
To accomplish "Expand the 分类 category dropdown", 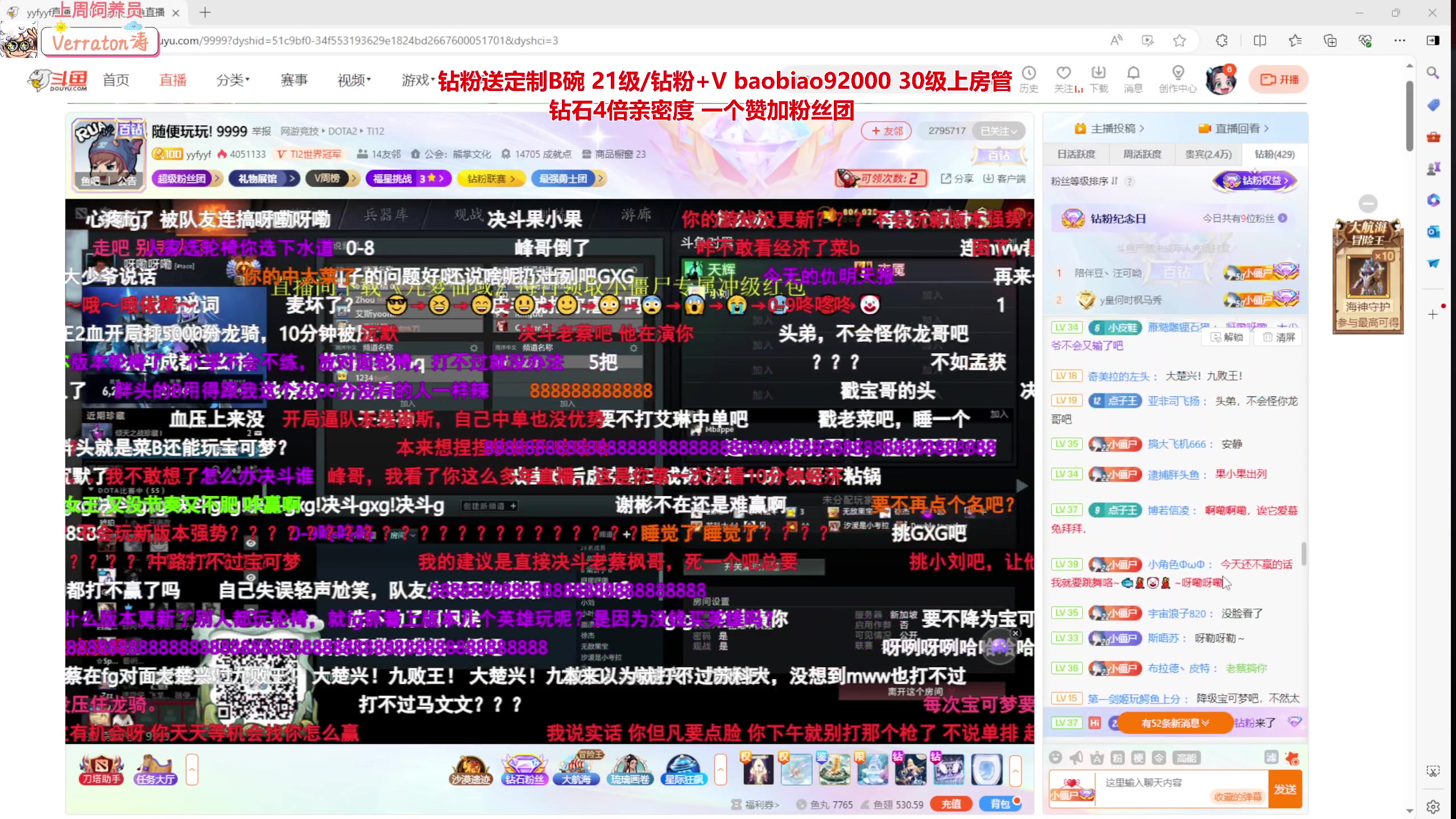I will (233, 80).
